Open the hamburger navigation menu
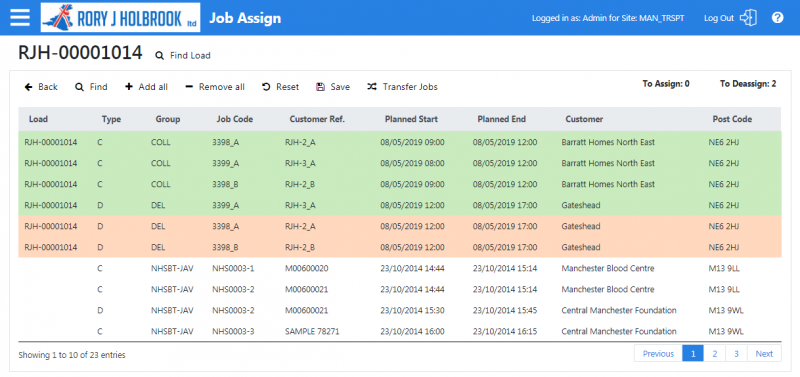Screen dimensions: 800x377 click(x=20, y=17)
